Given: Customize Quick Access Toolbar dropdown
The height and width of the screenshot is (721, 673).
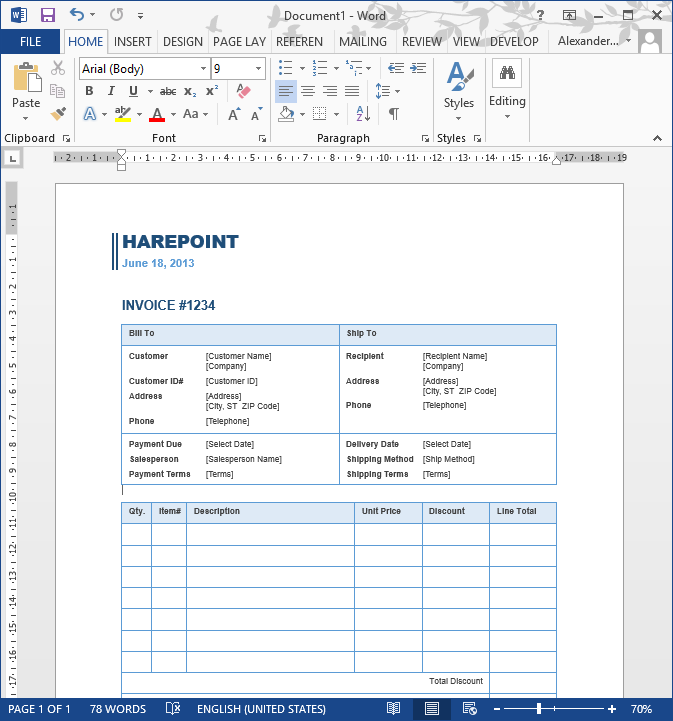Looking at the screenshot, I should [141, 16].
